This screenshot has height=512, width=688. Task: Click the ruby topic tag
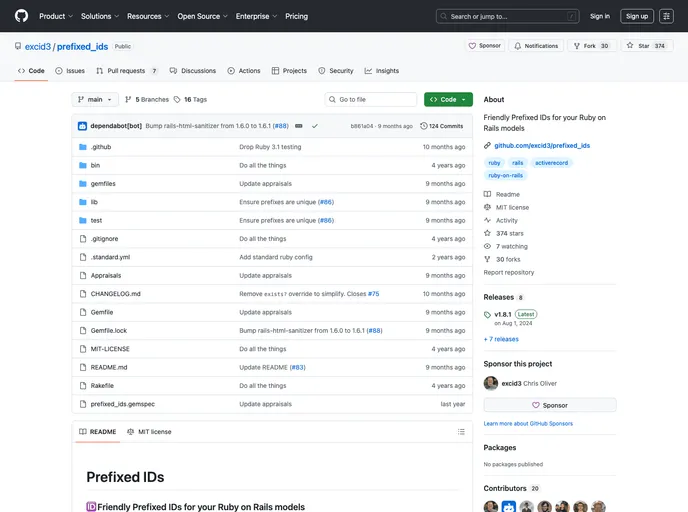coord(494,163)
